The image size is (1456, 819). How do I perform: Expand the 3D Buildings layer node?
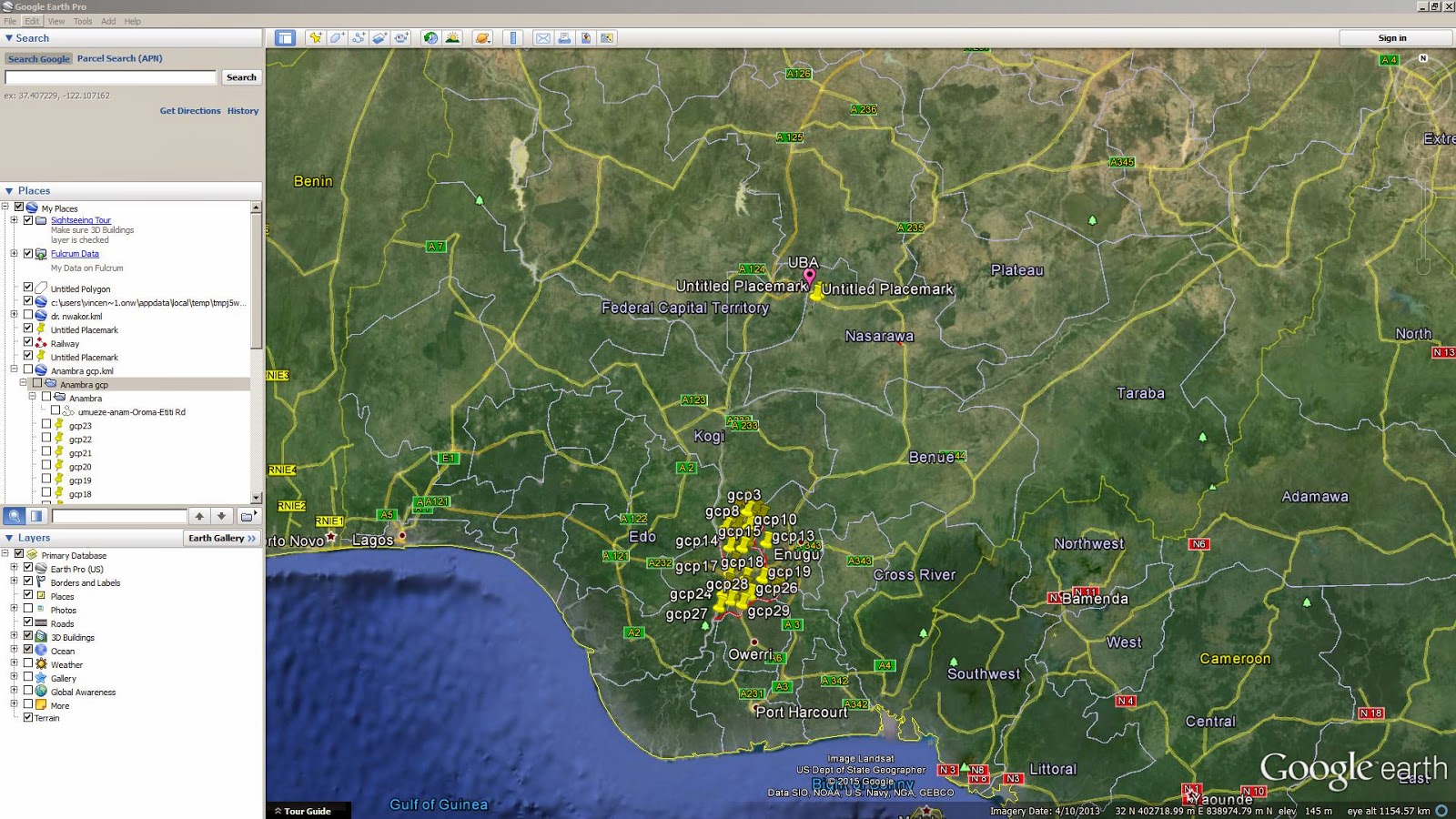point(15,635)
